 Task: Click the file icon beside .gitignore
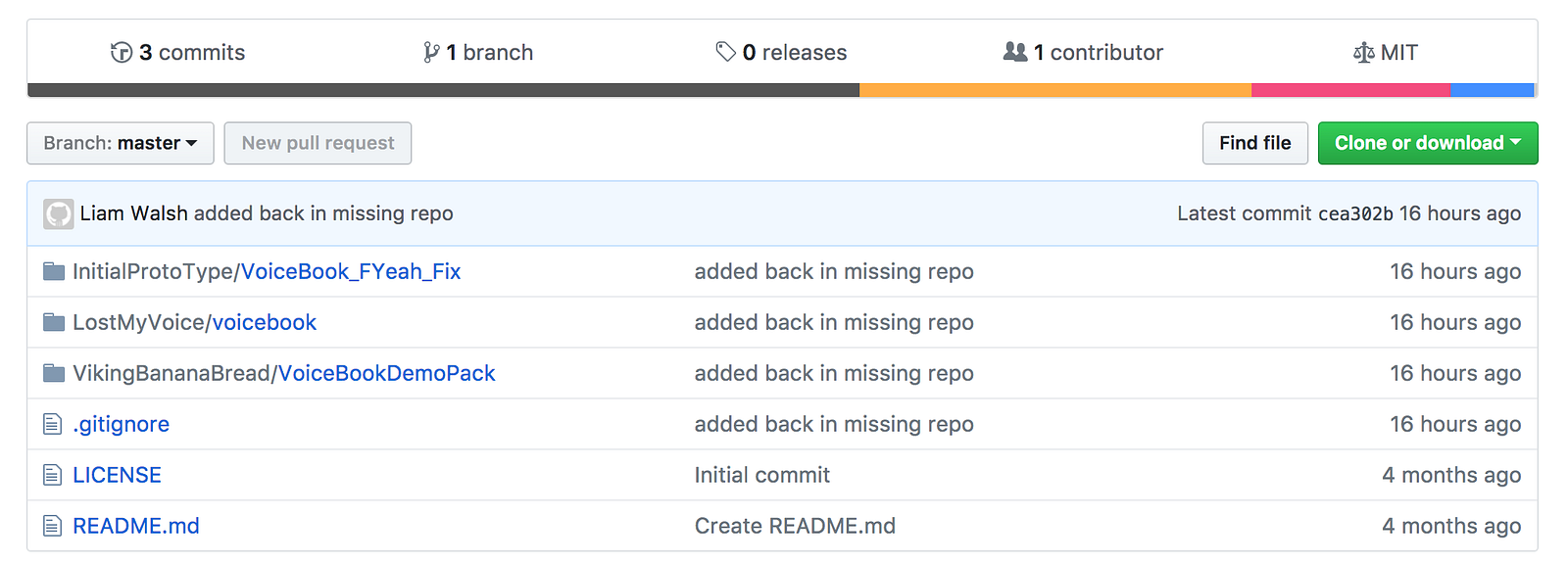(x=53, y=424)
